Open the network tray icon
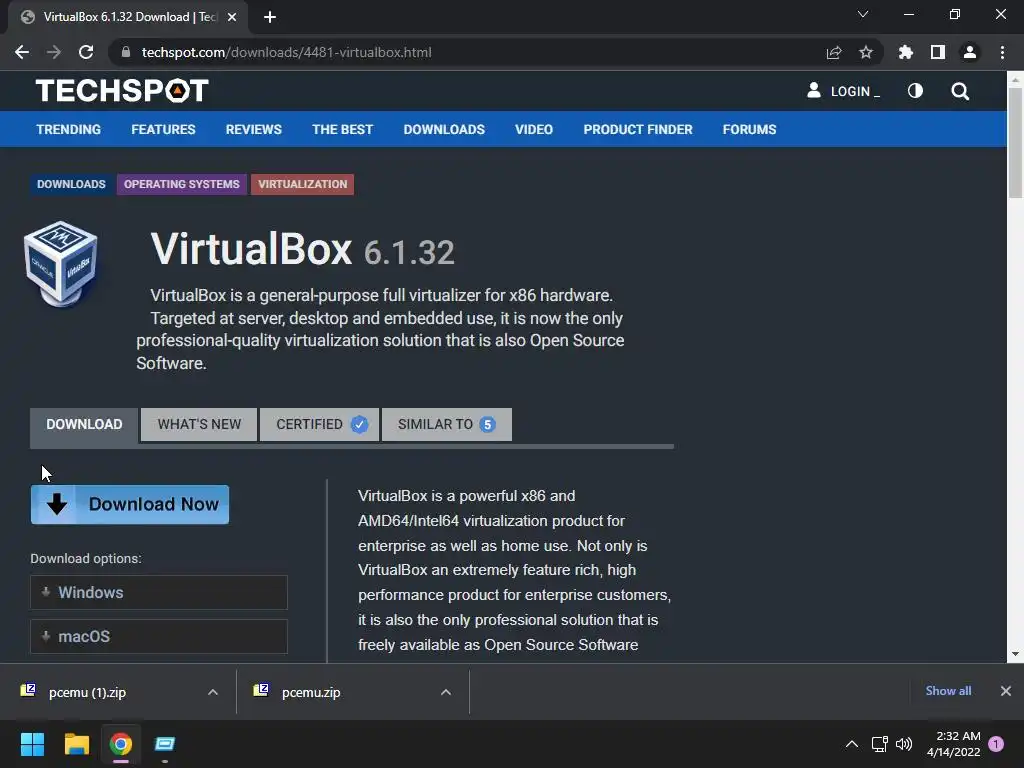Image resolution: width=1024 pixels, height=768 pixels. pyautogui.click(x=879, y=744)
